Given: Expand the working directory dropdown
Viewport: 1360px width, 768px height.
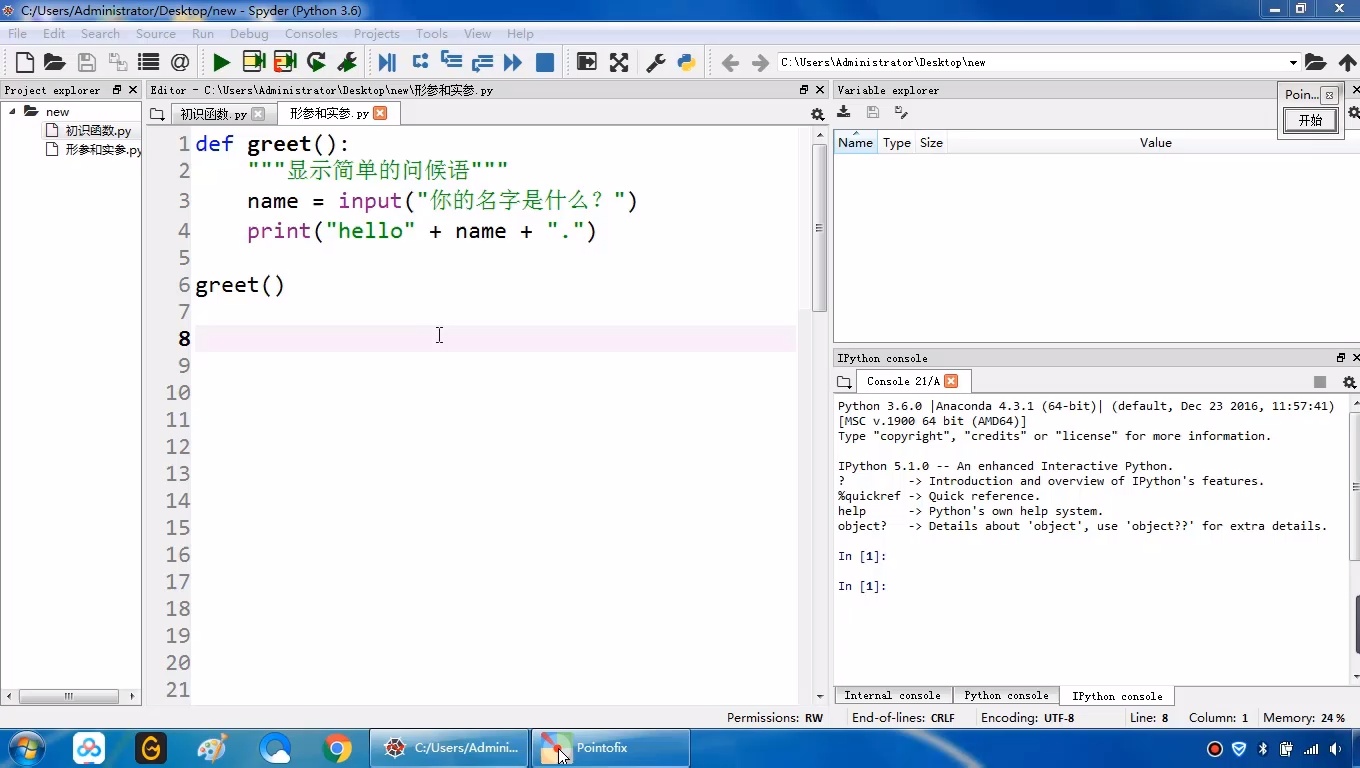Looking at the screenshot, I should (1294, 61).
